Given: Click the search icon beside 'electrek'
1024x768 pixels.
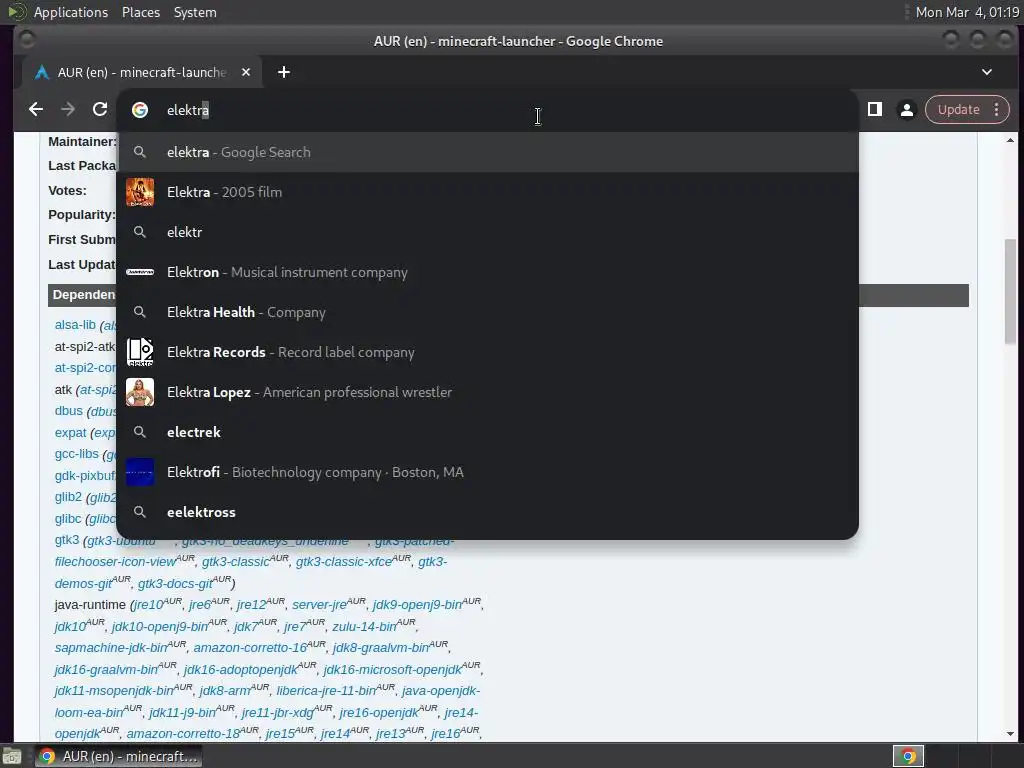Looking at the screenshot, I should [x=140, y=432].
